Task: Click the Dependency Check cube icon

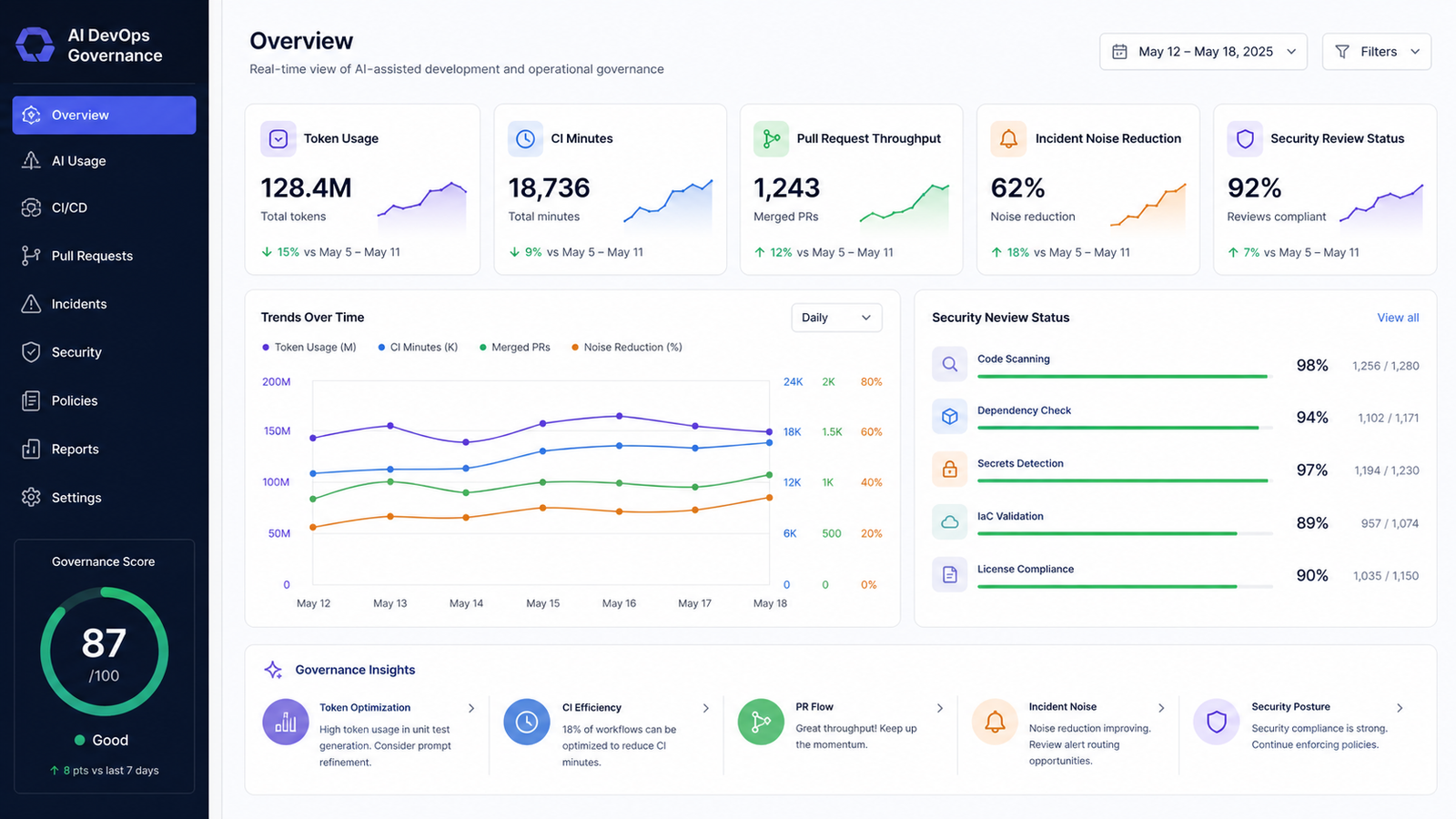Action: click(949, 417)
